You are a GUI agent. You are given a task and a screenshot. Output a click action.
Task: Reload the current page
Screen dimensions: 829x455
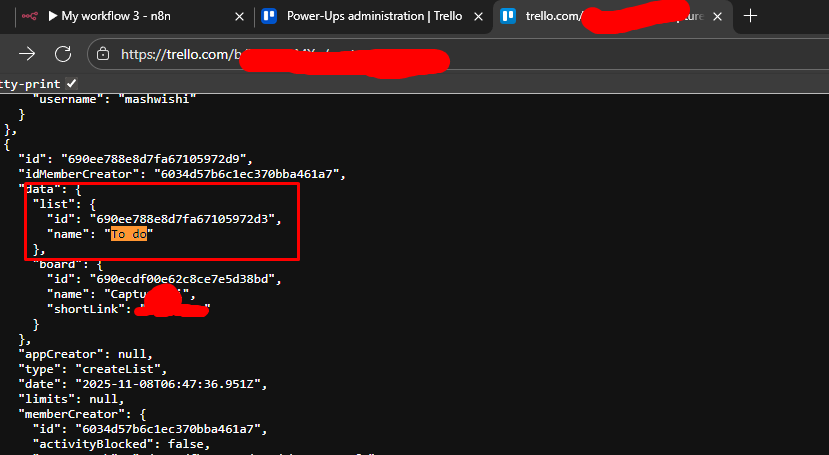click(x=63, y=54)
